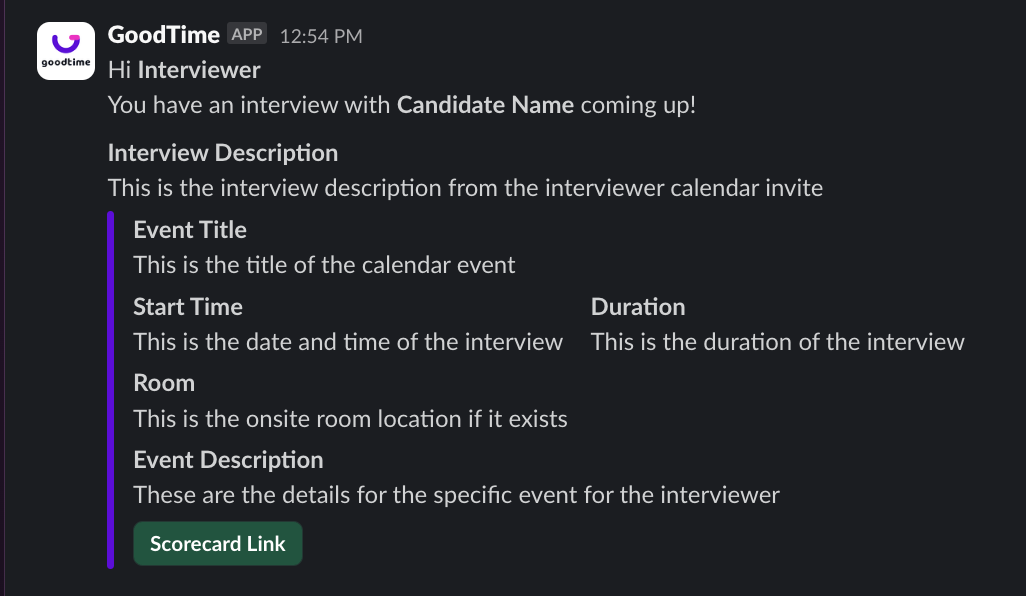Click the calendar event title text
Image resolution: width=1026 pixels, height=596 pixels.
324,265
